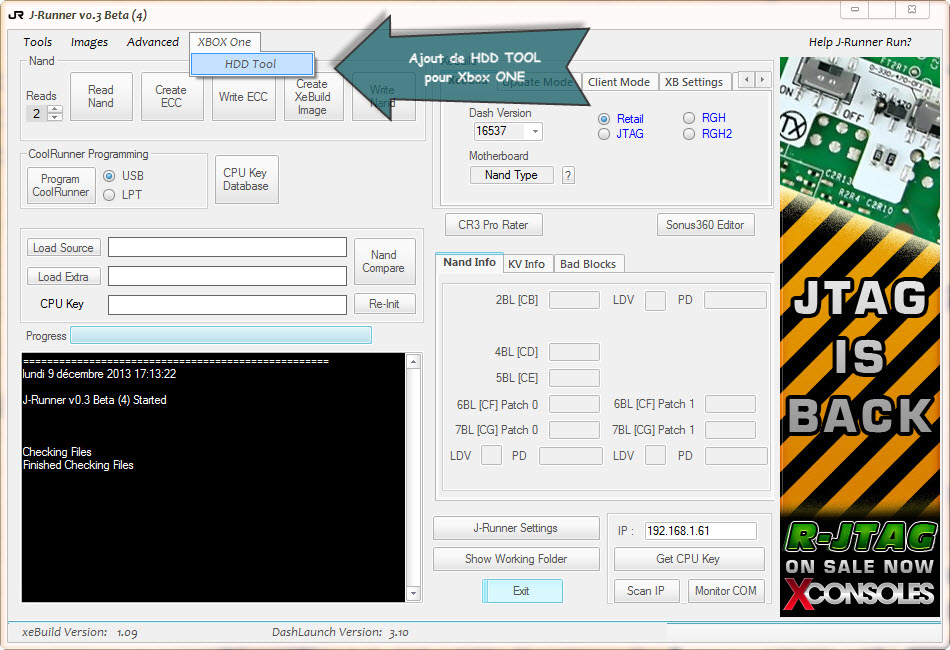
Task: Open the Images menu
Action: click(89, 42)
